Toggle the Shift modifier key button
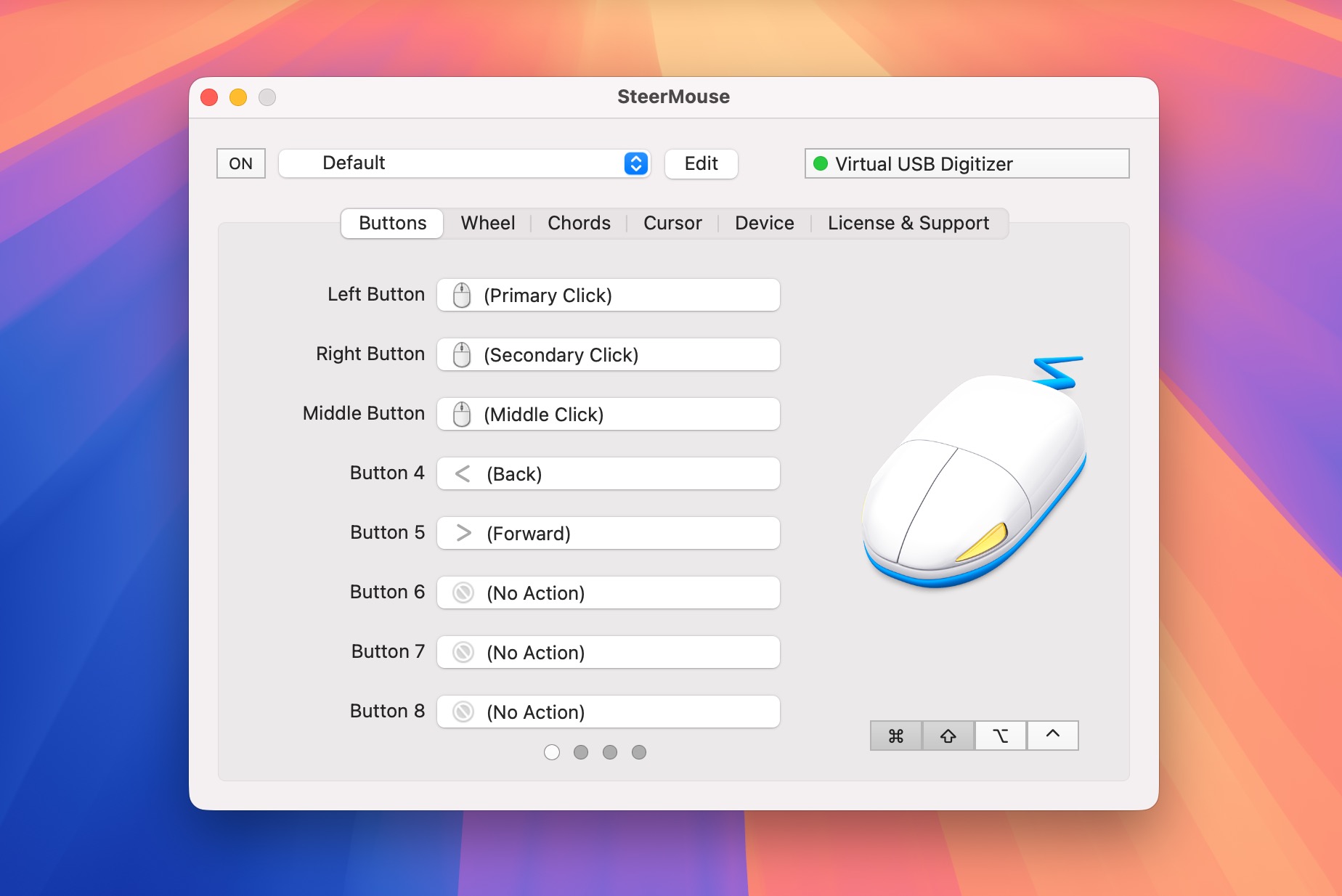The width and height of the screenshot is (1342, 896). [948, 736]
